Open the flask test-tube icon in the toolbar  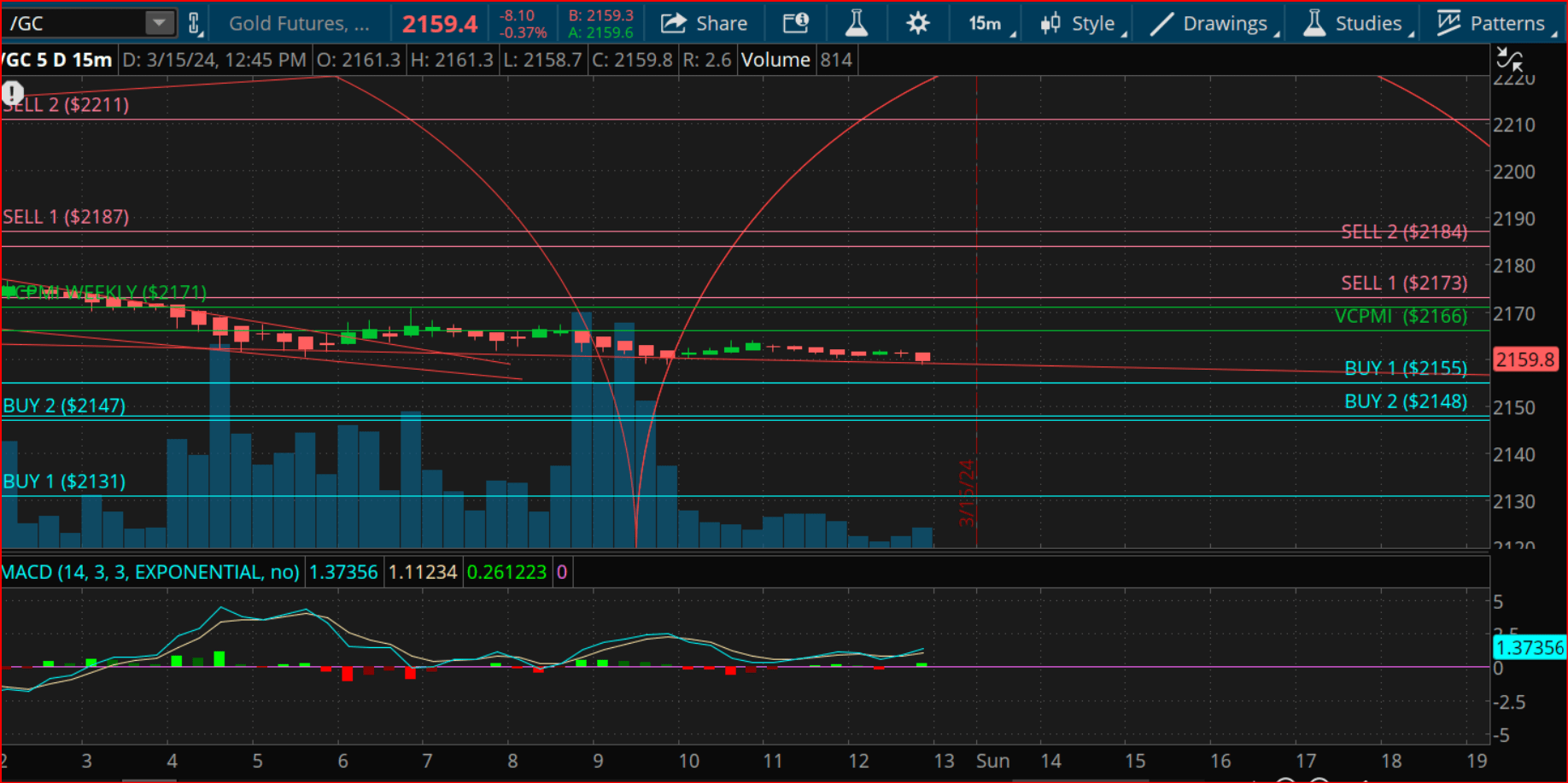point(857,23)
